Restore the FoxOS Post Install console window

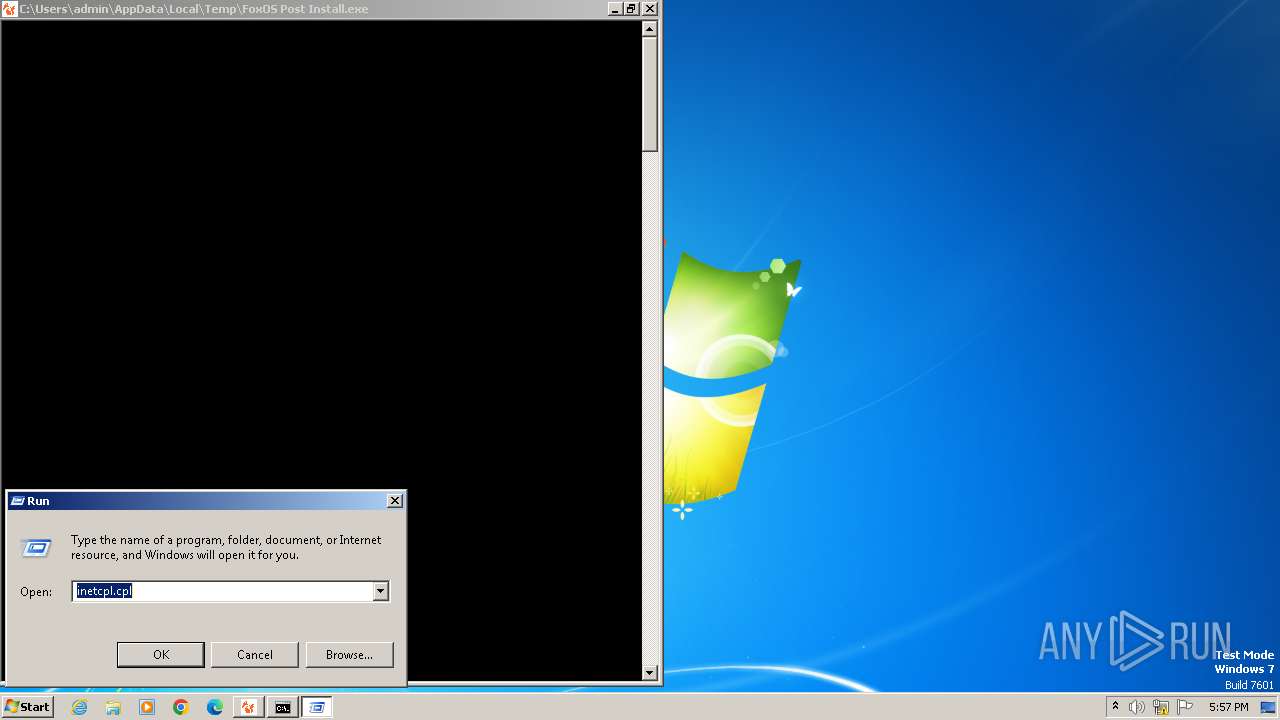(x=631, y=9)
